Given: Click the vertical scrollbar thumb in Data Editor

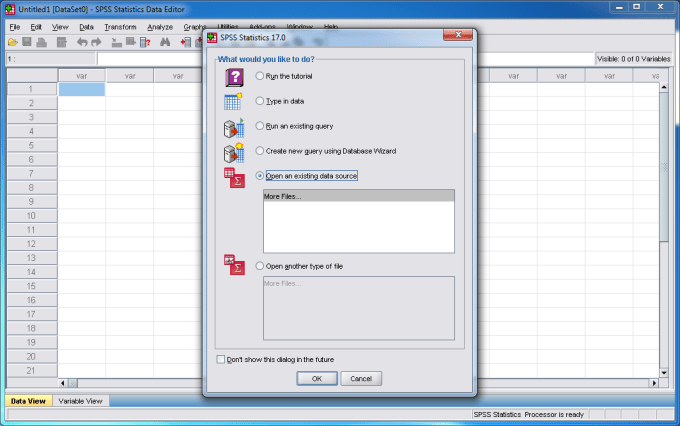Looking at the screenshot, I should pos(664,167).
